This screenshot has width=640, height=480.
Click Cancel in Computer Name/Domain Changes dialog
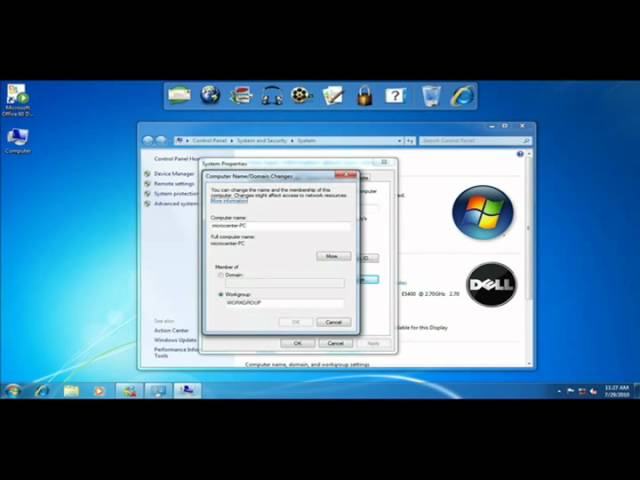coord(333,322)
